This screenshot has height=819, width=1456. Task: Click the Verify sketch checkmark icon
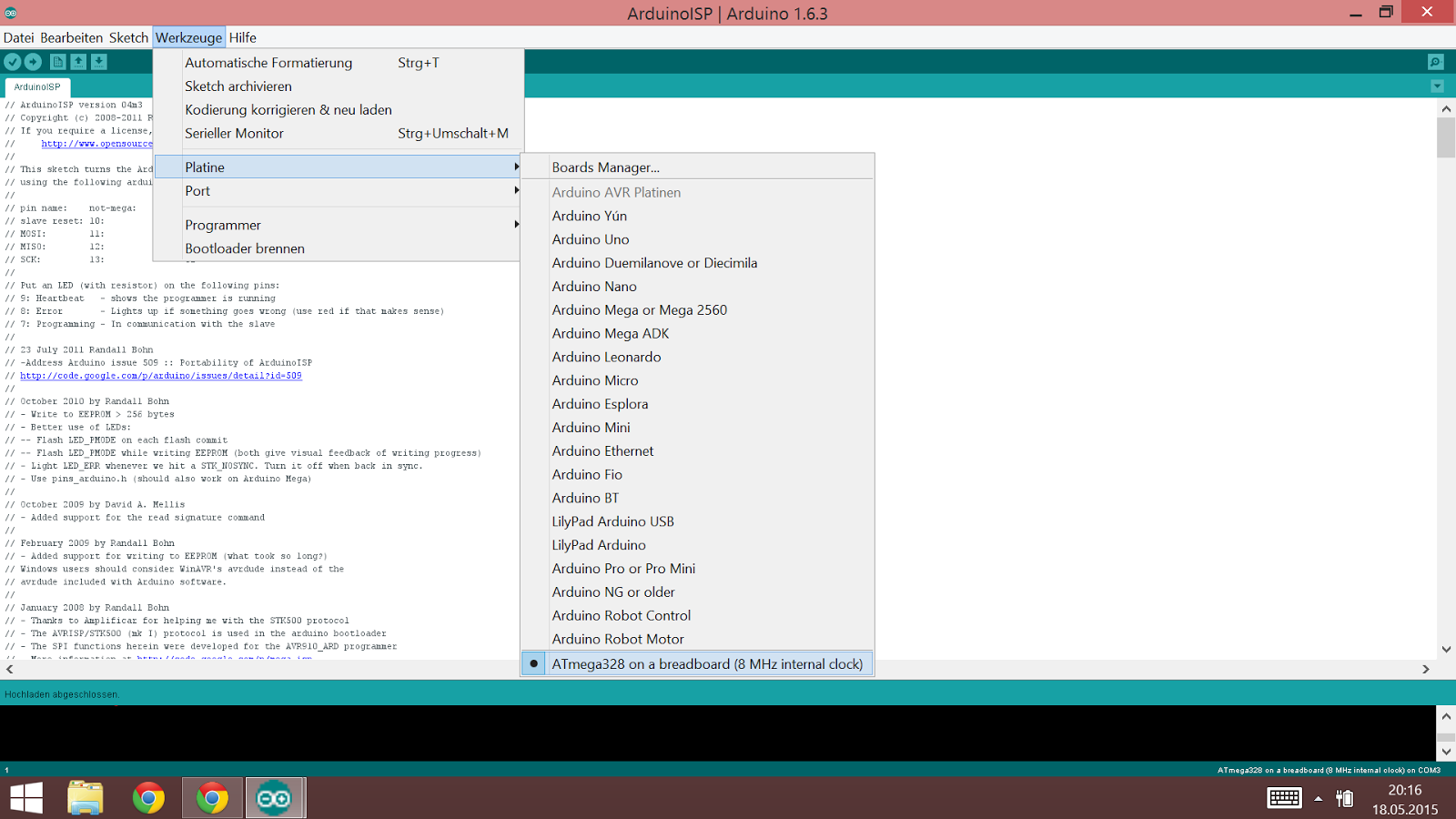[13, 62]
